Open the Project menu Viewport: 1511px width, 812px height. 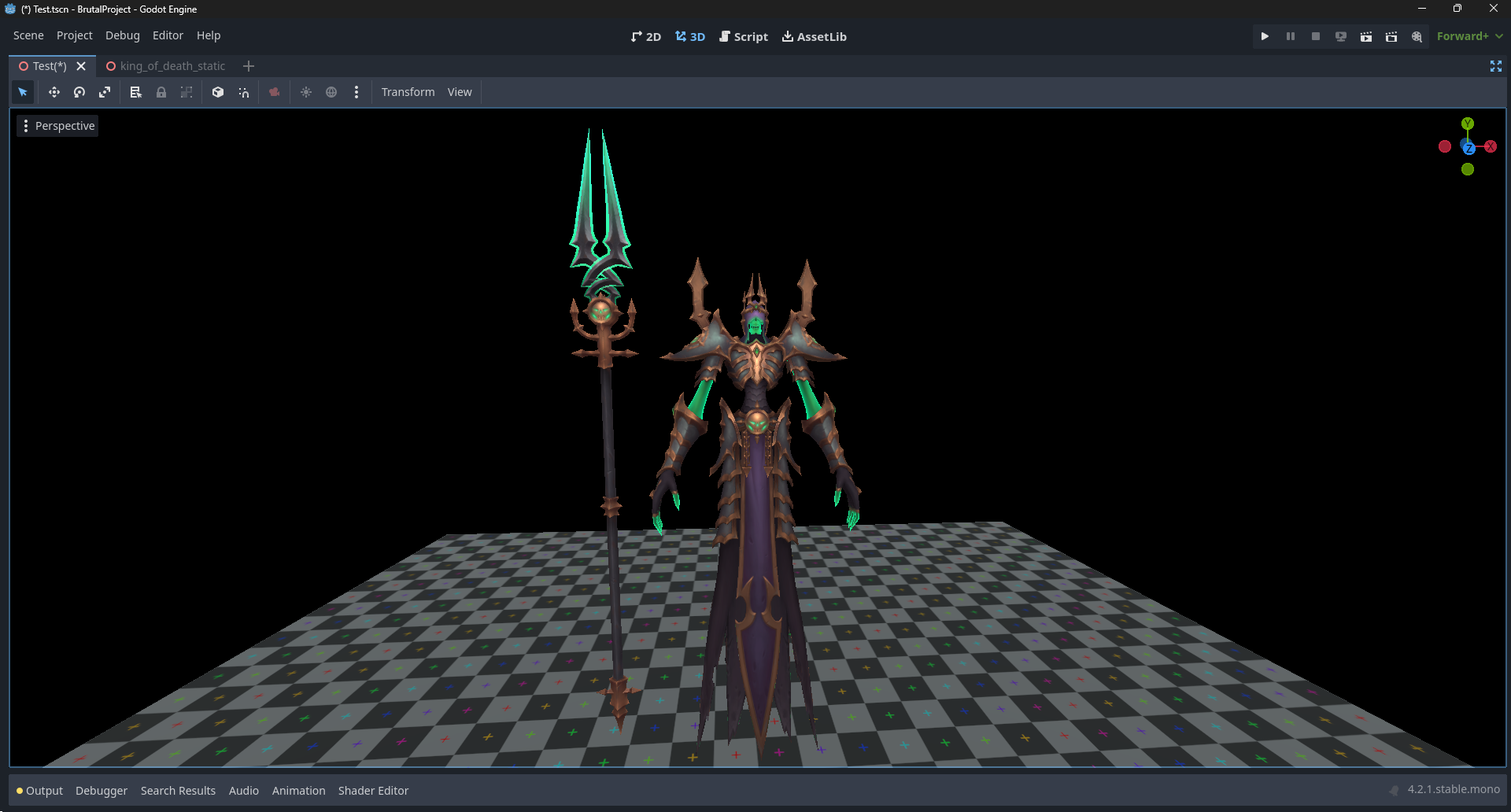tap(75, 35)
